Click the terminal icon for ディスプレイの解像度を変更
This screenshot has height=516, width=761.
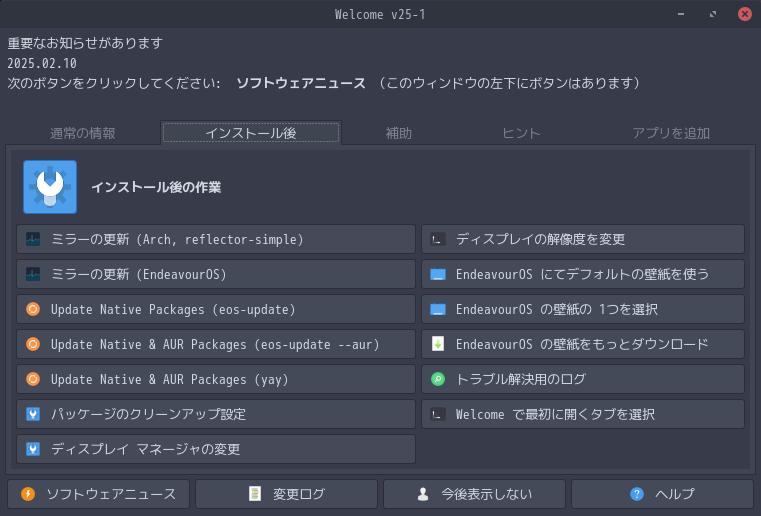point(437,240)
